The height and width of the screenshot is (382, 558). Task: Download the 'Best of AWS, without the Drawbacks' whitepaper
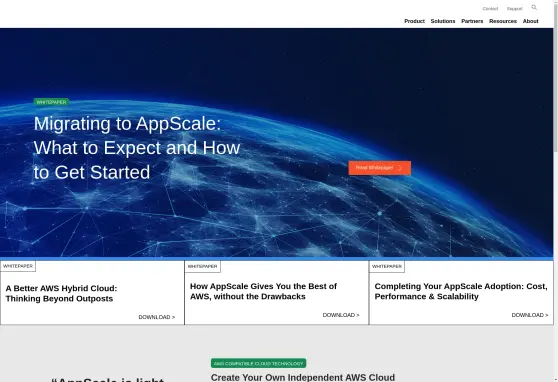click(x=341, y=315)
